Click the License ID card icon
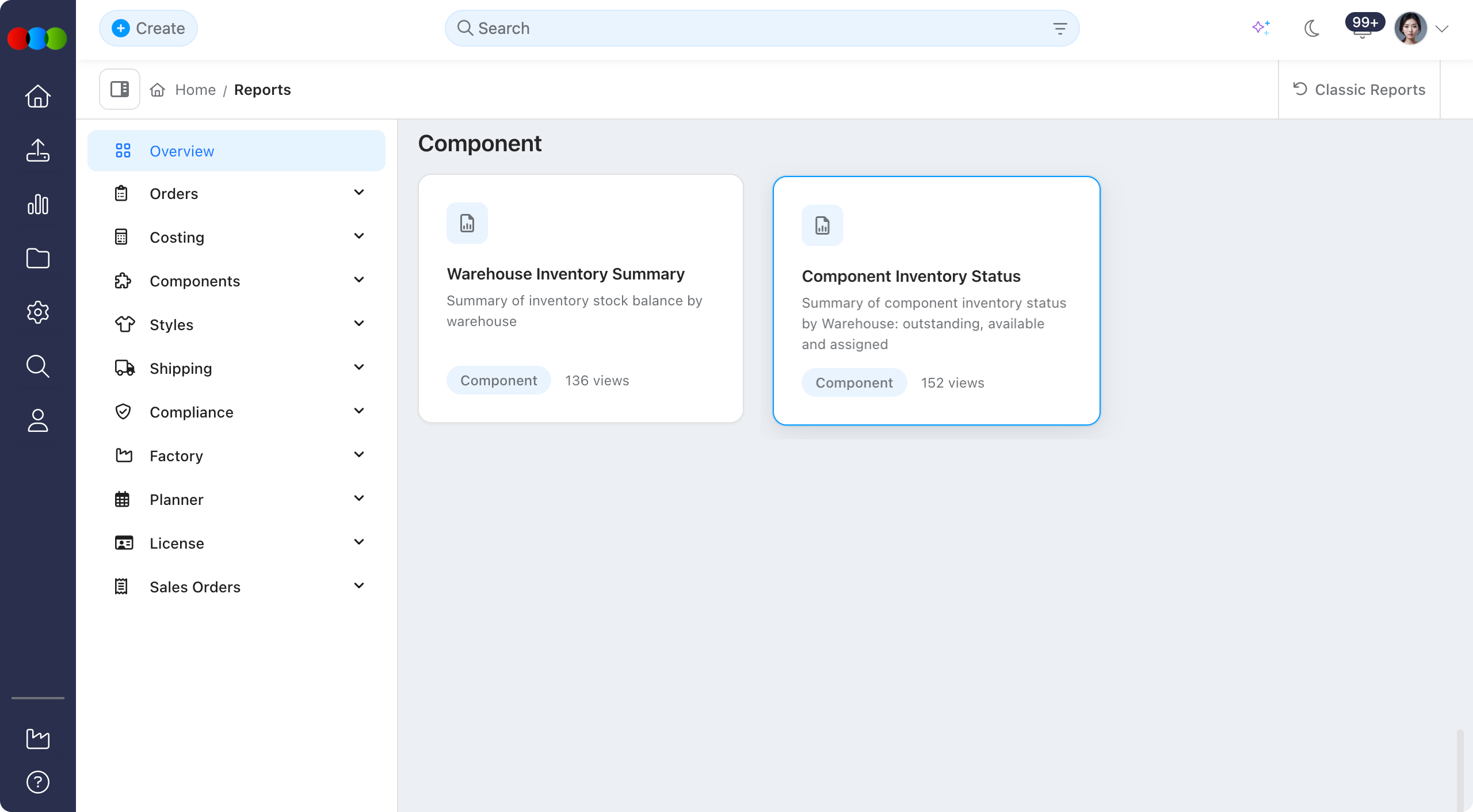 click(x=124, y=543)
